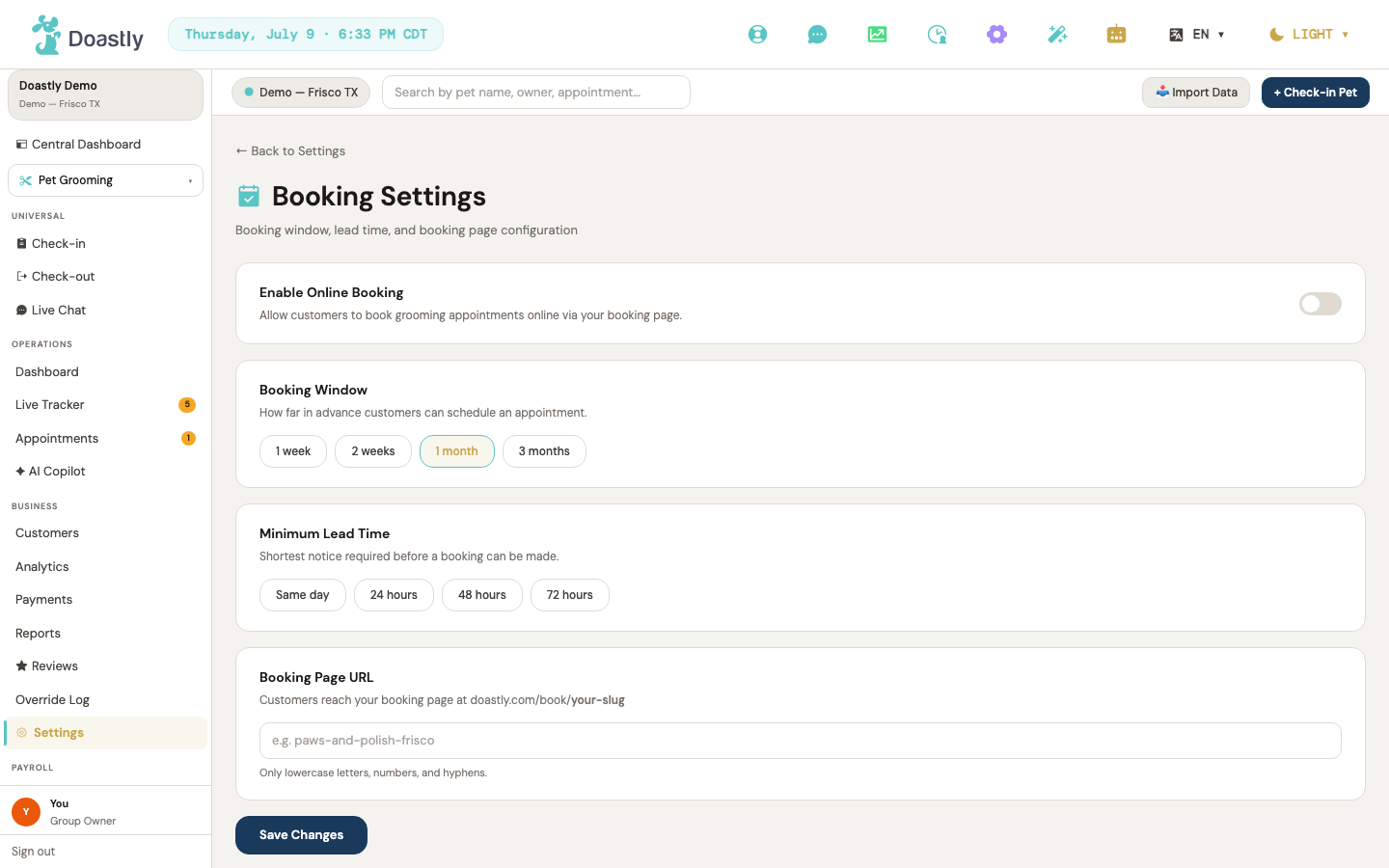Open Central Dashboard in sidebar
The width and height of the screenshot is (1389, 868).
click(105, 145)
